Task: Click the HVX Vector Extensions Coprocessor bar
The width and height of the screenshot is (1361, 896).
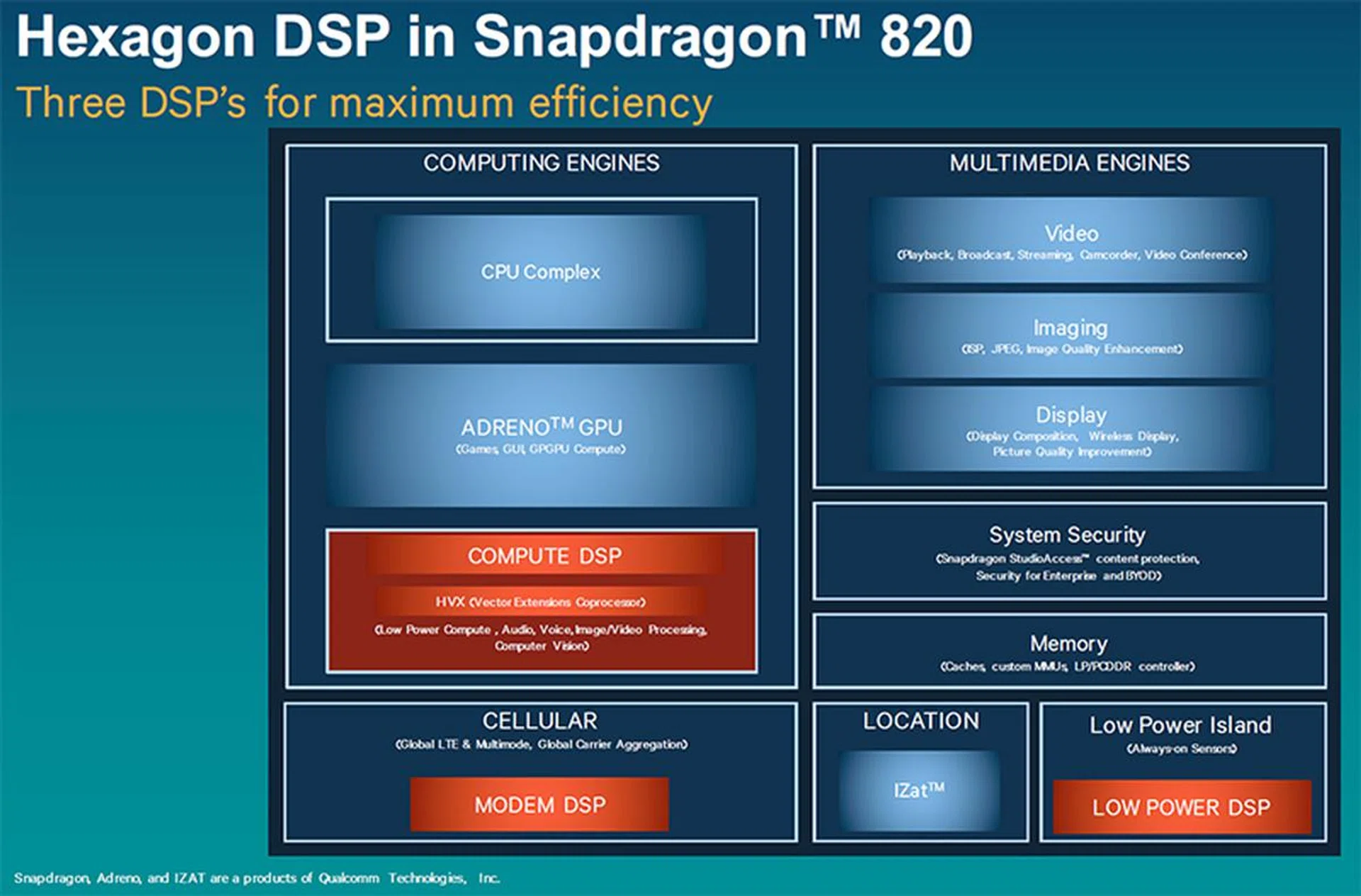Action: 541,602
